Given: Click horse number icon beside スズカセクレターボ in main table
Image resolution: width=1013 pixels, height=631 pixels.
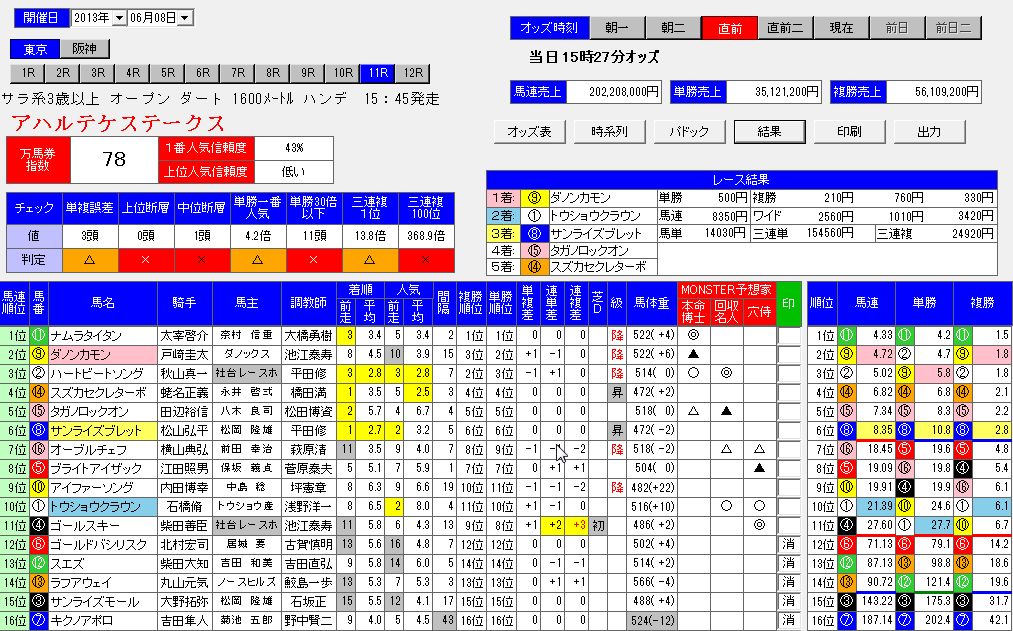Looking at the screenshot, I should [39, 393].
